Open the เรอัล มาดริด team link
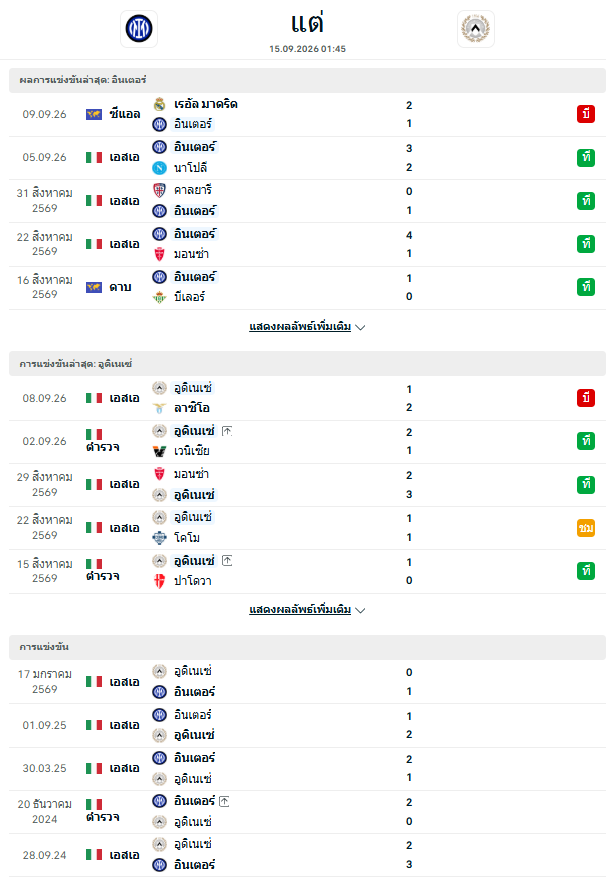The image size is (606, 881). pyautogui.click(x=206, y=104)
